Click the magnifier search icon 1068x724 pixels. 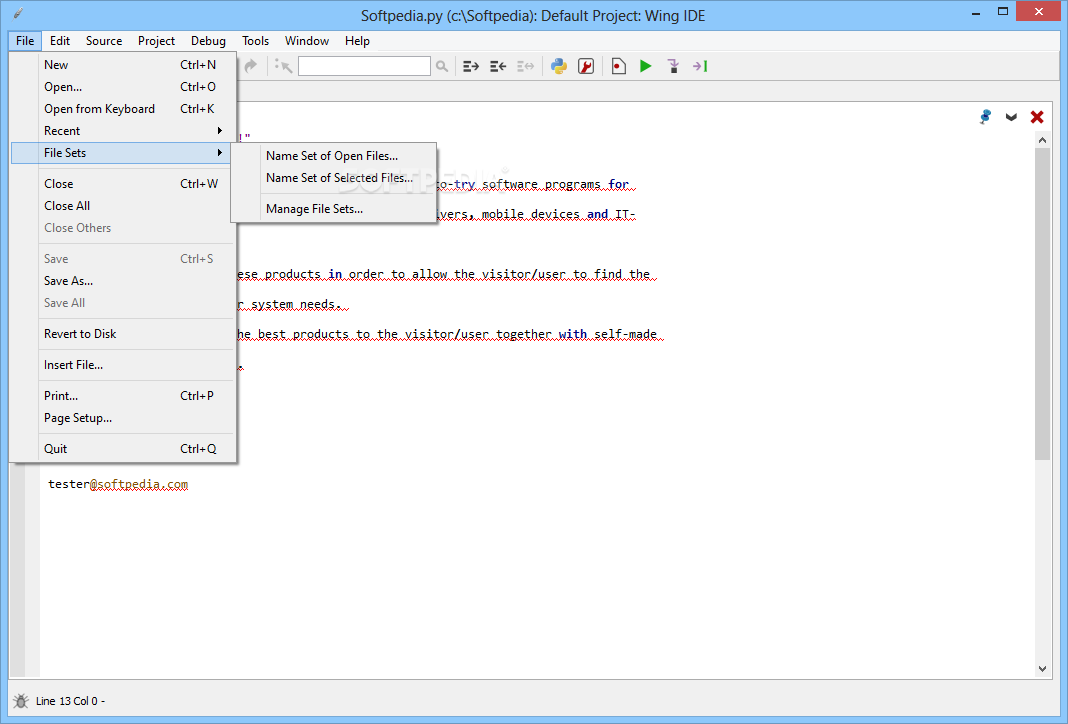[442, 66]
